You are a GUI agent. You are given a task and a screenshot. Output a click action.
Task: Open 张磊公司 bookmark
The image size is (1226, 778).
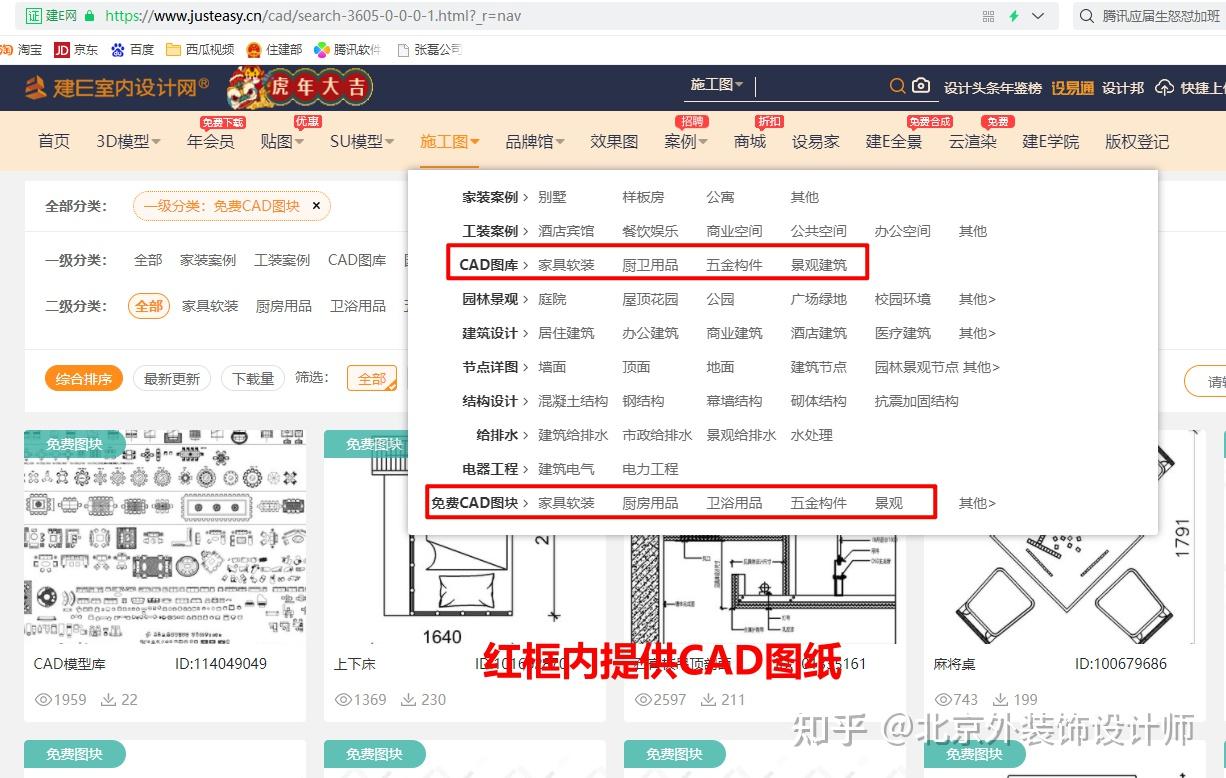(429, 49)
